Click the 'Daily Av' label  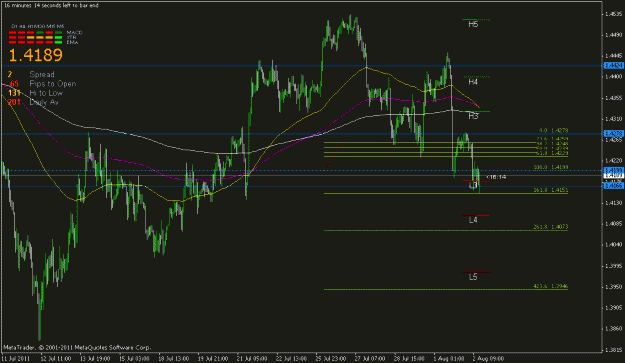[44, 102]
